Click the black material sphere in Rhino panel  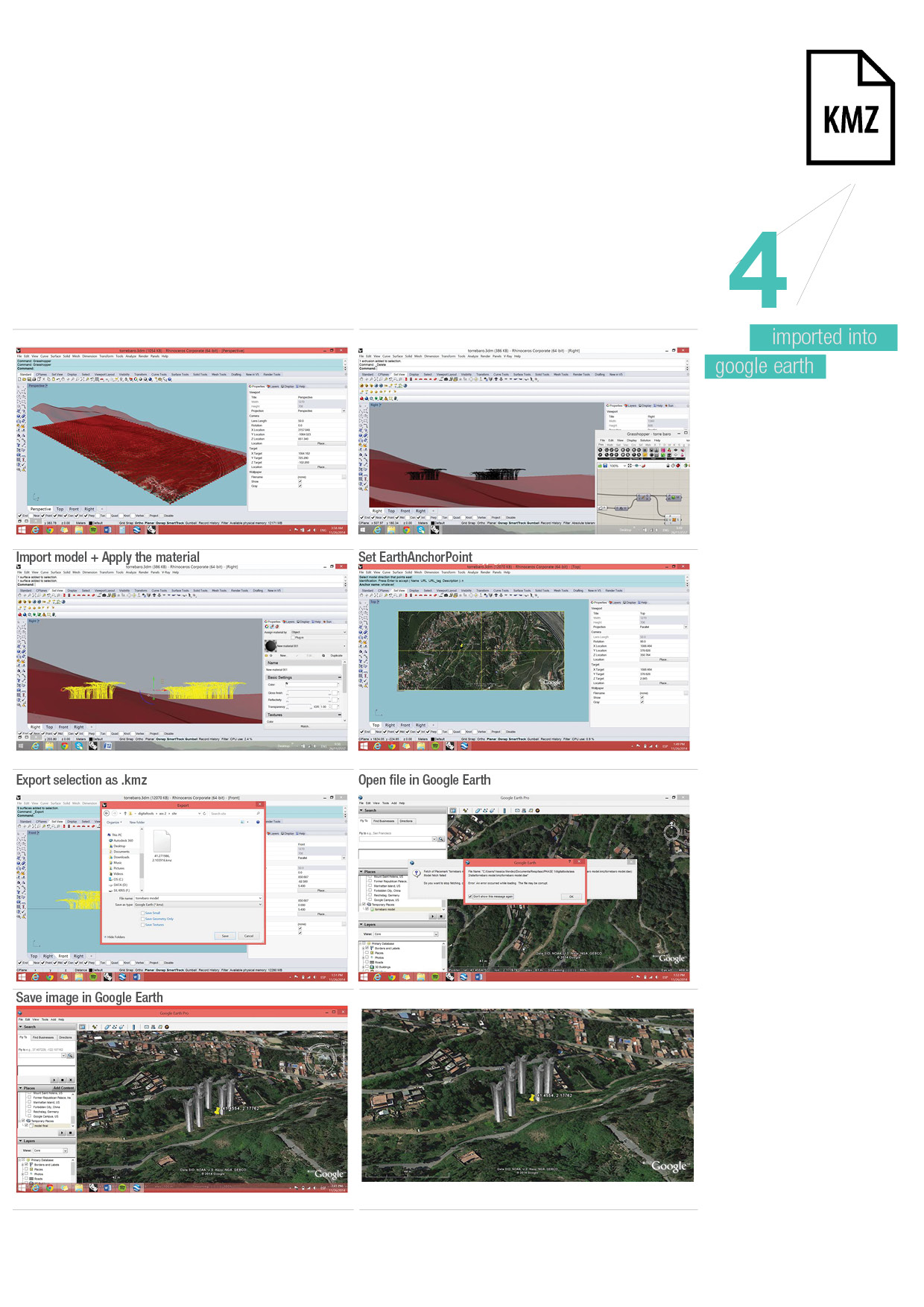tap(271, 645)
